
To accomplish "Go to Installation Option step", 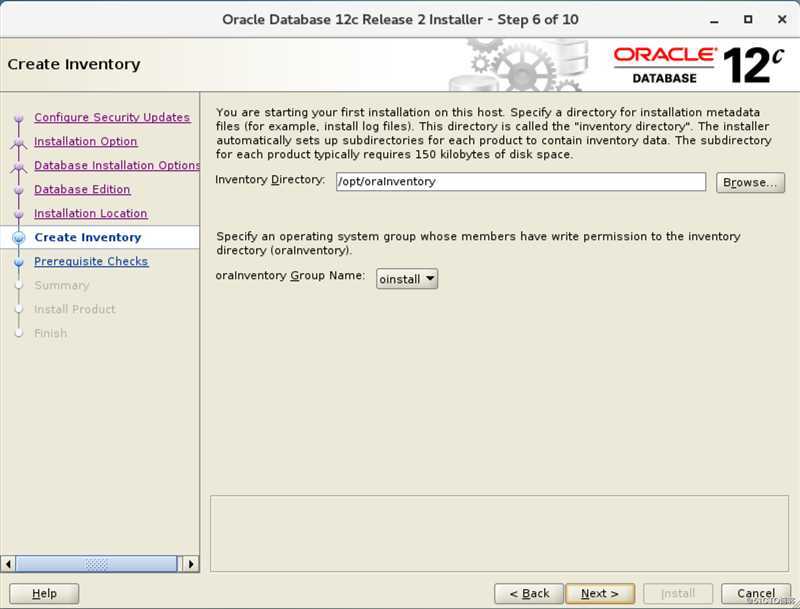I will point(85,141).
